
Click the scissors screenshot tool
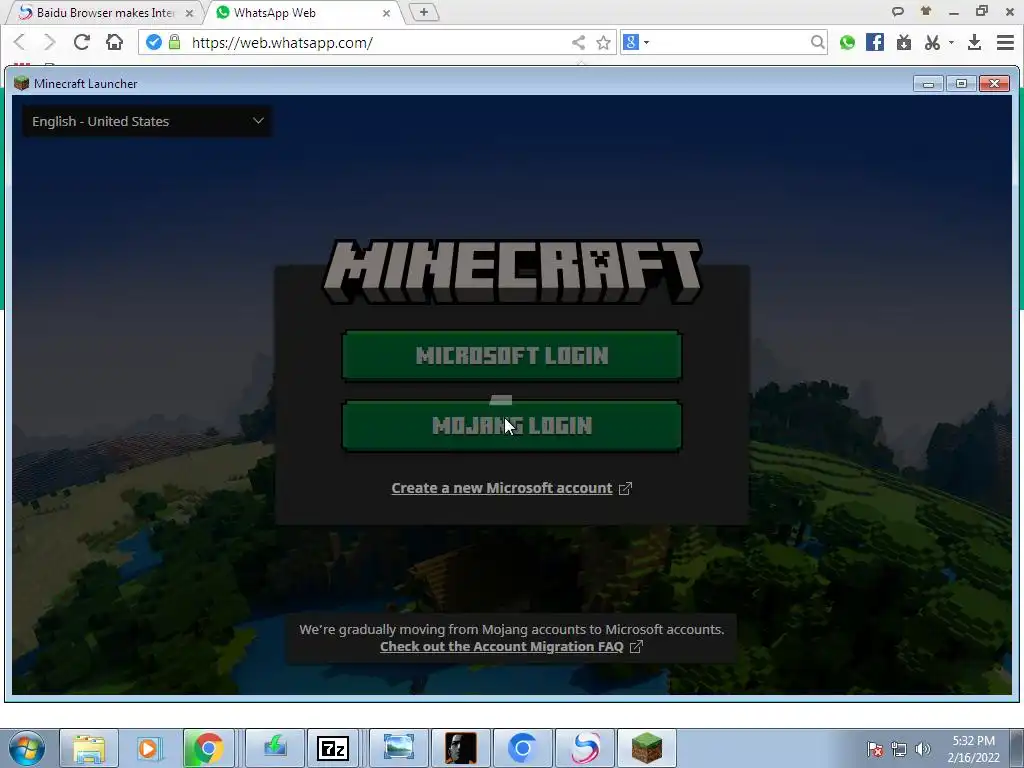click(933, 42)
